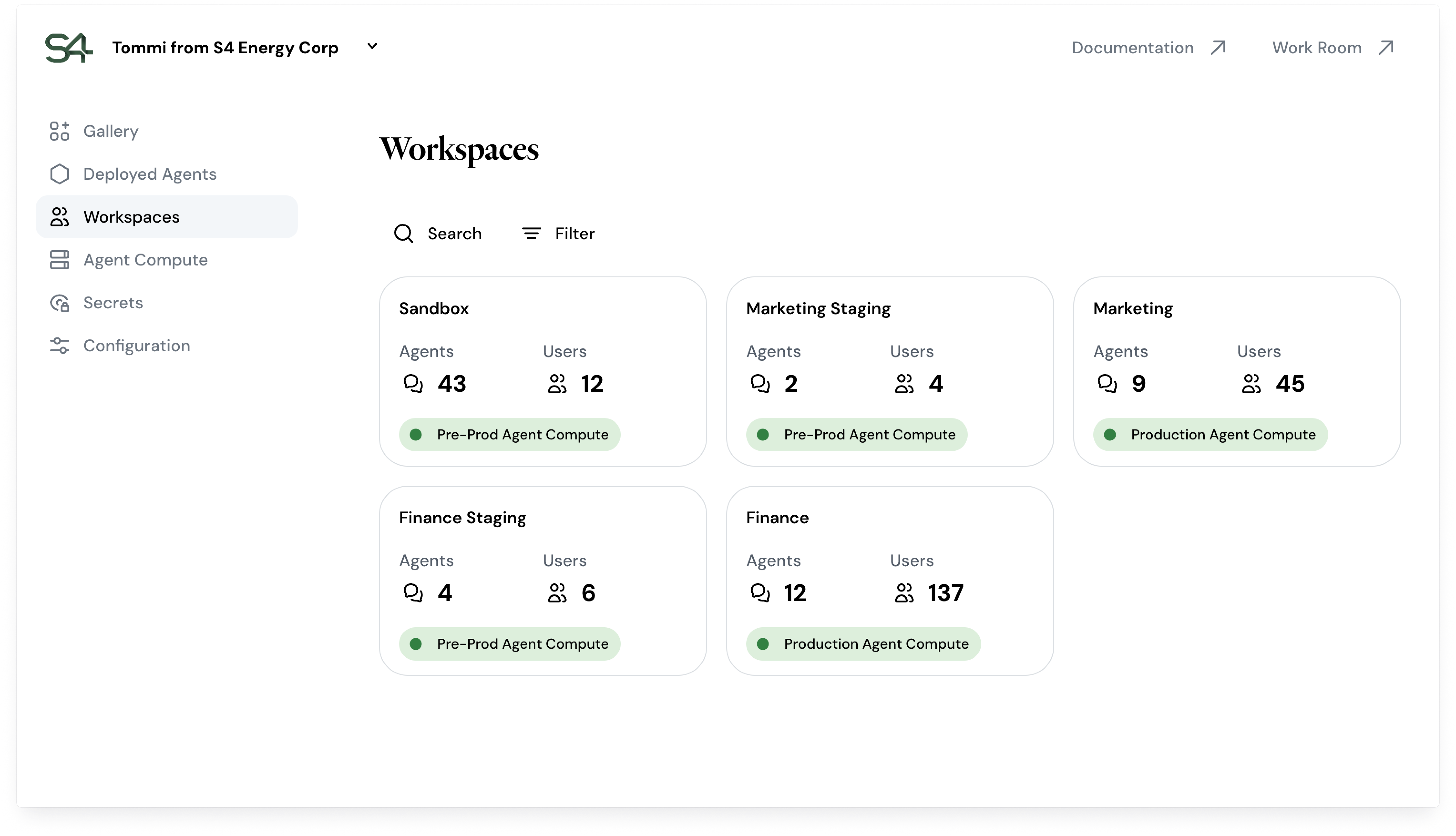Click the Documentation external arrow icon
This screenshot has height=836, width=1456.
[1218, 47]
